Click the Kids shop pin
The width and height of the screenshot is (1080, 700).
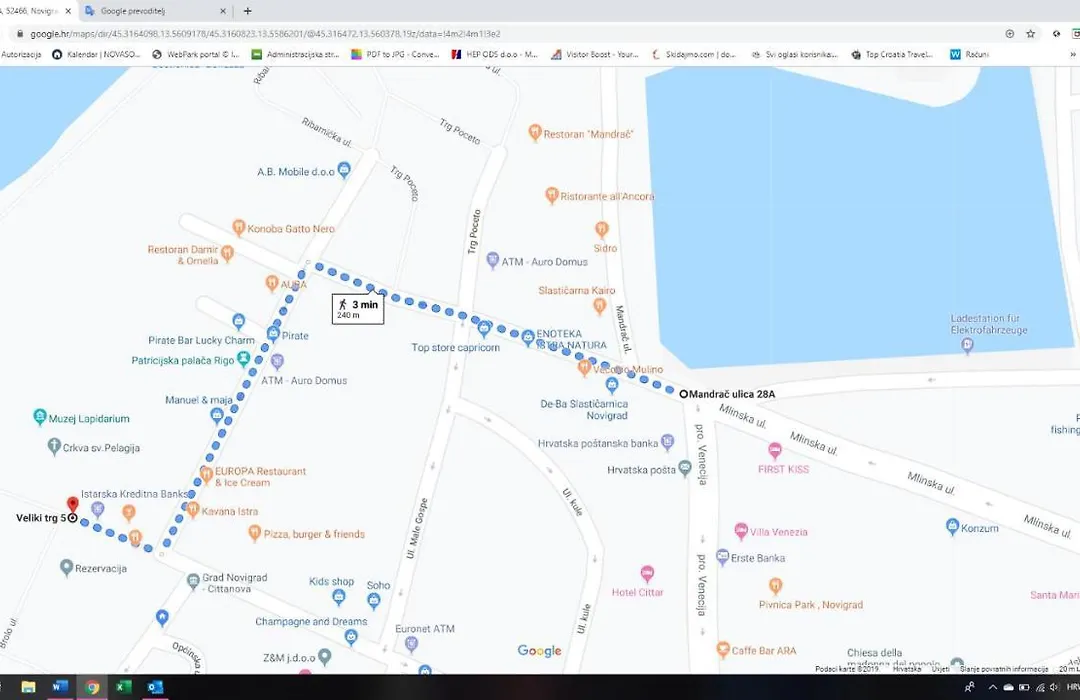tap(338, 597)
